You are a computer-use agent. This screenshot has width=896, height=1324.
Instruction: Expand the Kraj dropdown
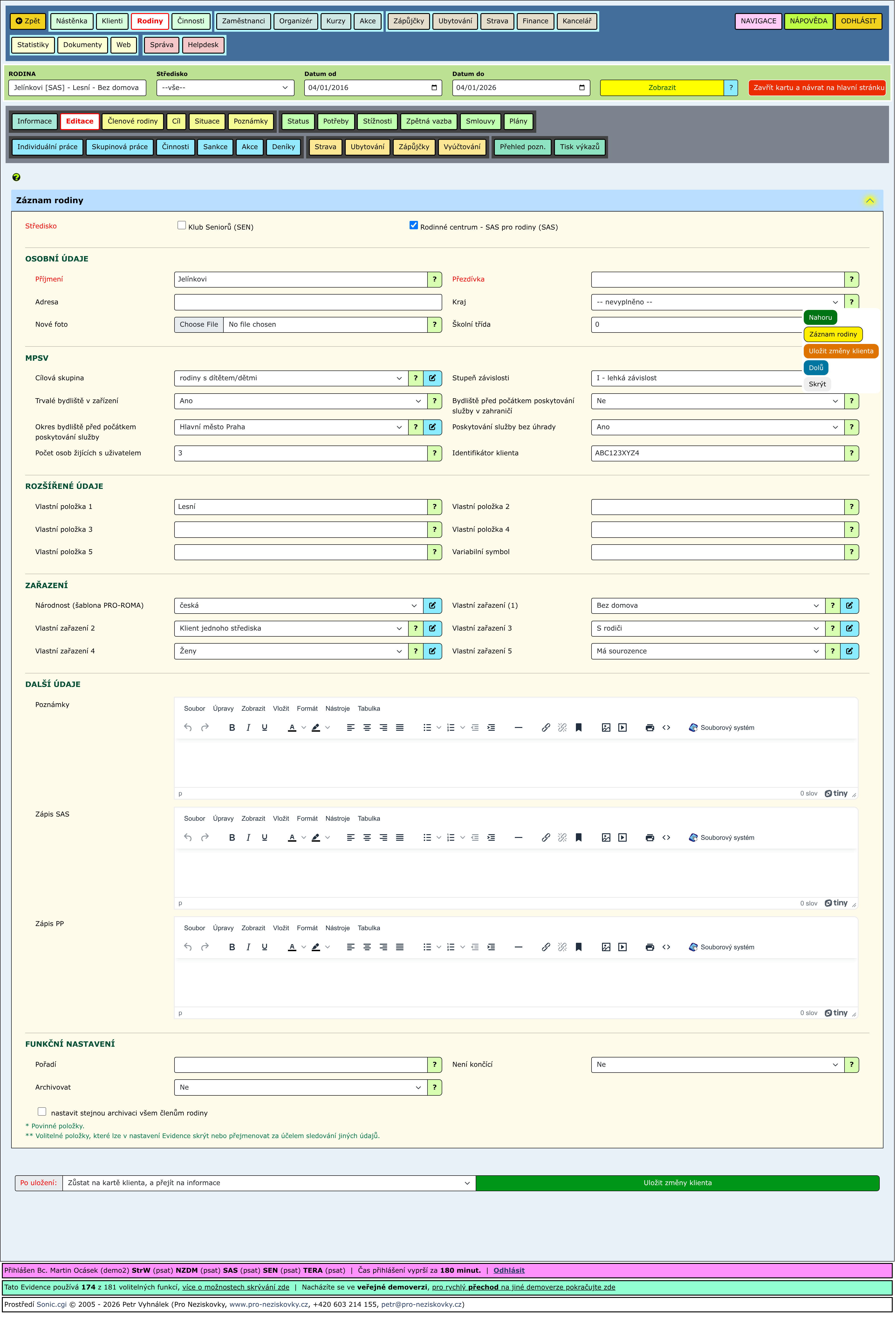click(x=718, y=302)
